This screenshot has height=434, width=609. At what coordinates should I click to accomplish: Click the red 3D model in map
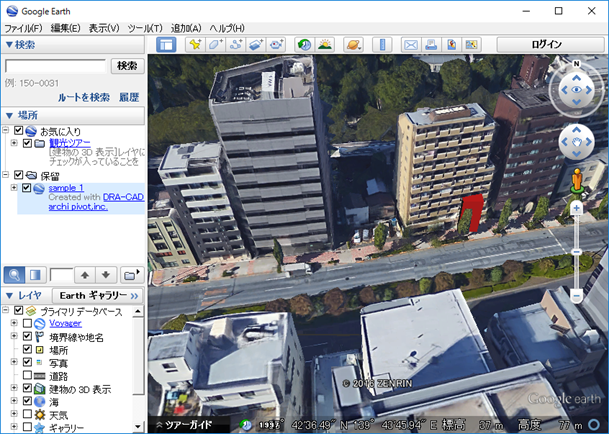click(x=474, y=212)
